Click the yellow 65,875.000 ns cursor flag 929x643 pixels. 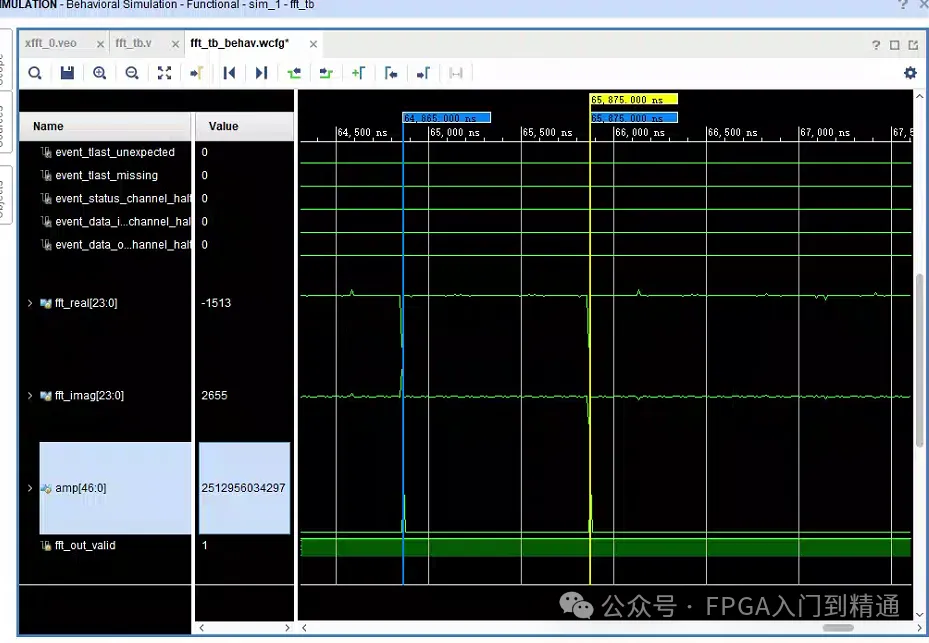coord(633,100)
